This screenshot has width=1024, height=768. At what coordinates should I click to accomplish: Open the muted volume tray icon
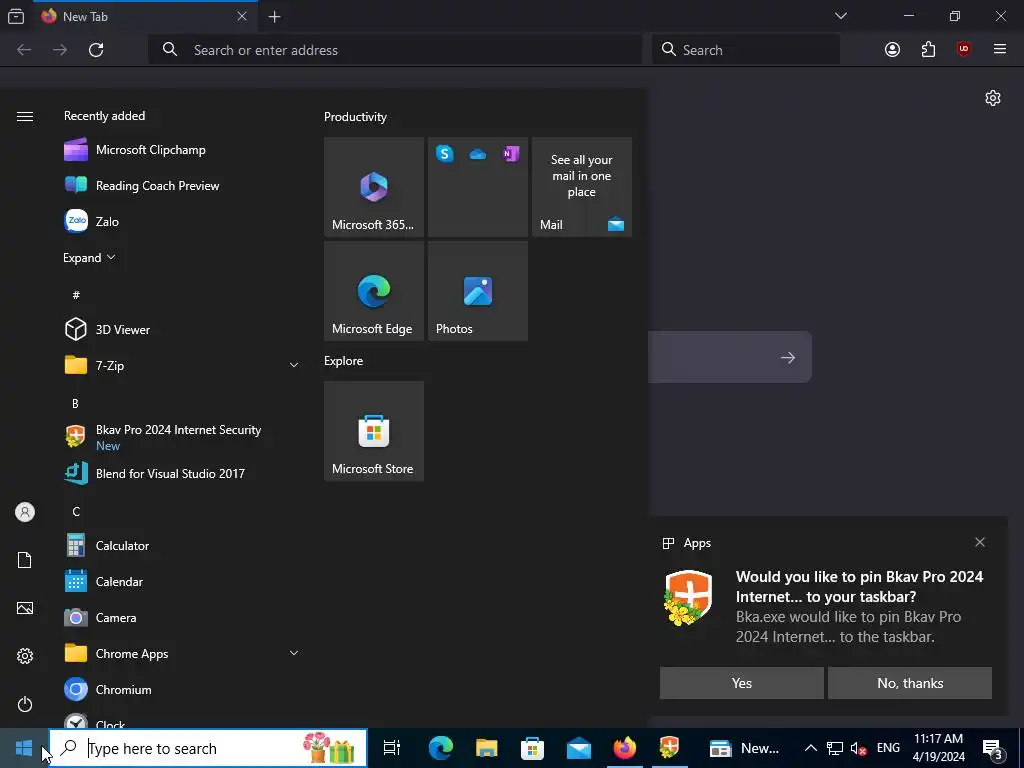point(859,748)
